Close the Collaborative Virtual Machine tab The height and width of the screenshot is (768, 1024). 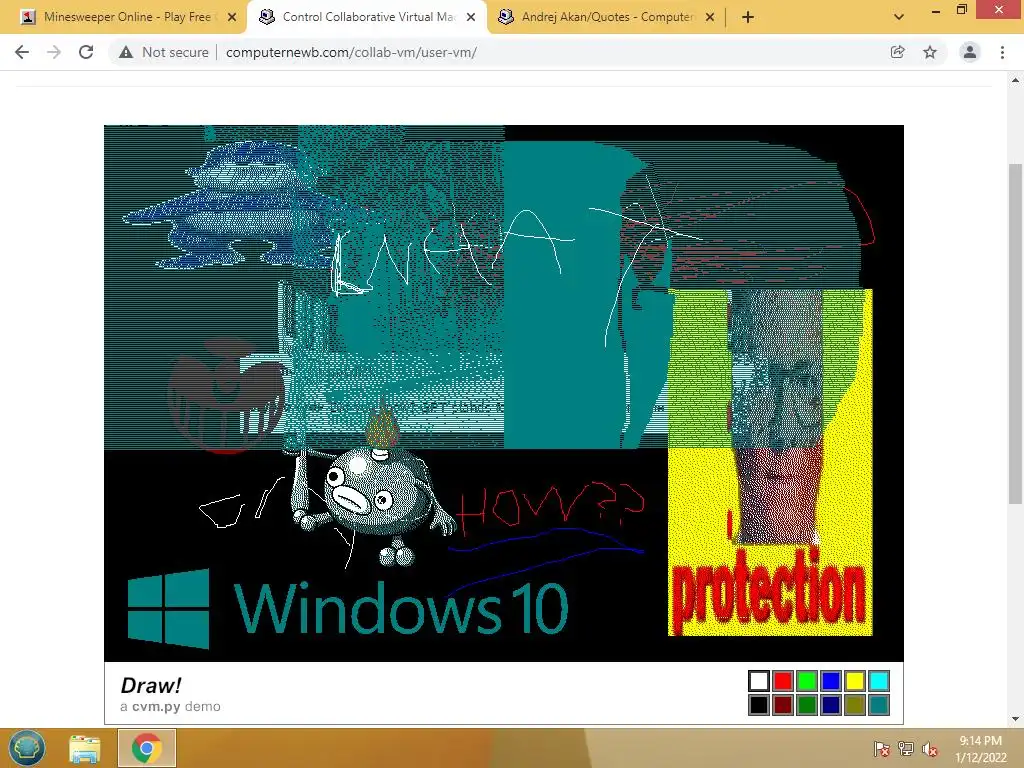click(471, 17)
